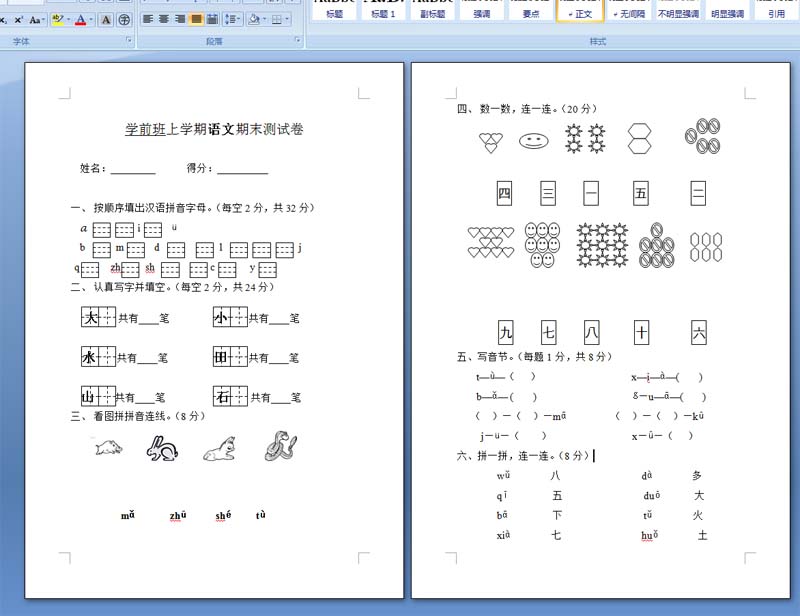Viewport: 800px width, 616px height.
Task: Align text left
Action: click(148, 19)
